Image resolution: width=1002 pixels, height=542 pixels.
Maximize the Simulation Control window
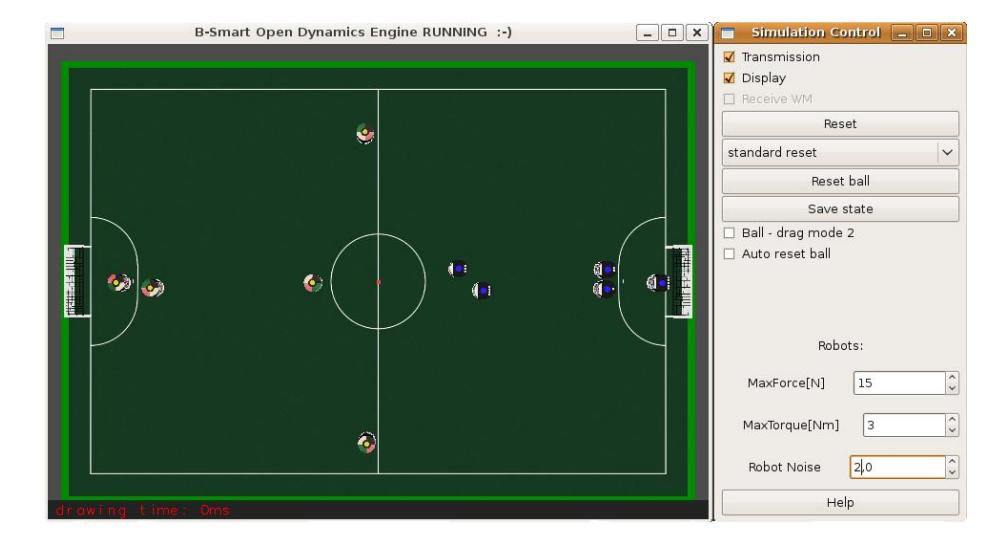coord(927,33)
